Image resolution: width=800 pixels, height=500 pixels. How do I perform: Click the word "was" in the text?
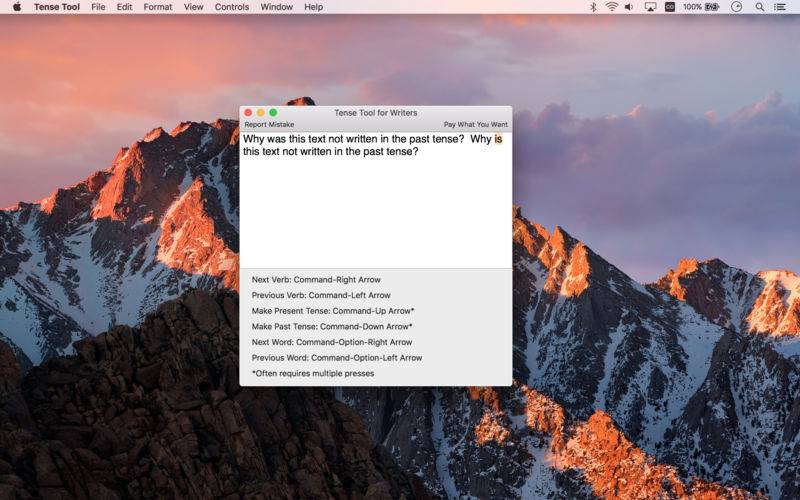coord(276,139)
